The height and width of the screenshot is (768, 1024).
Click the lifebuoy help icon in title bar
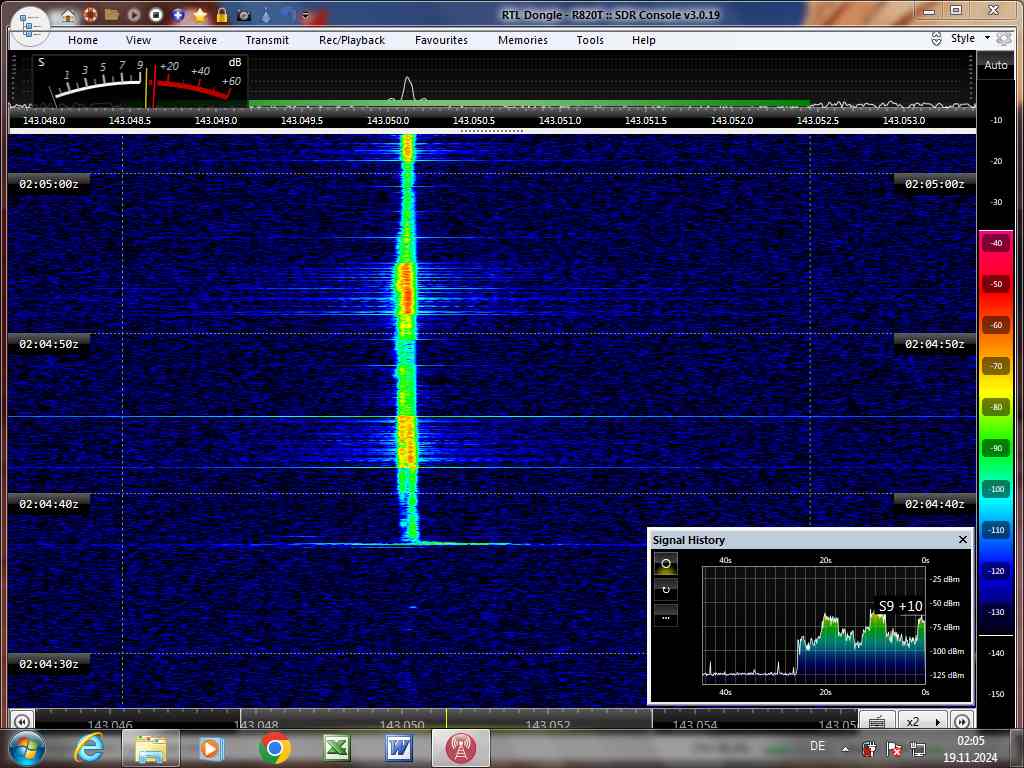[x=90, y=14]
